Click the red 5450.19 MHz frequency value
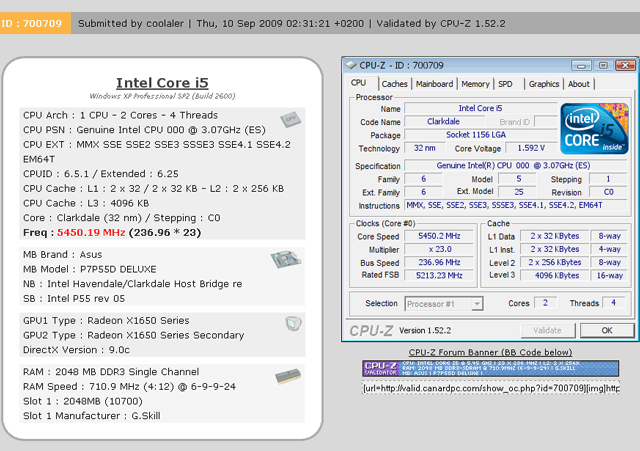The height and width of the screenshot is (451, 640). point(91,232)
